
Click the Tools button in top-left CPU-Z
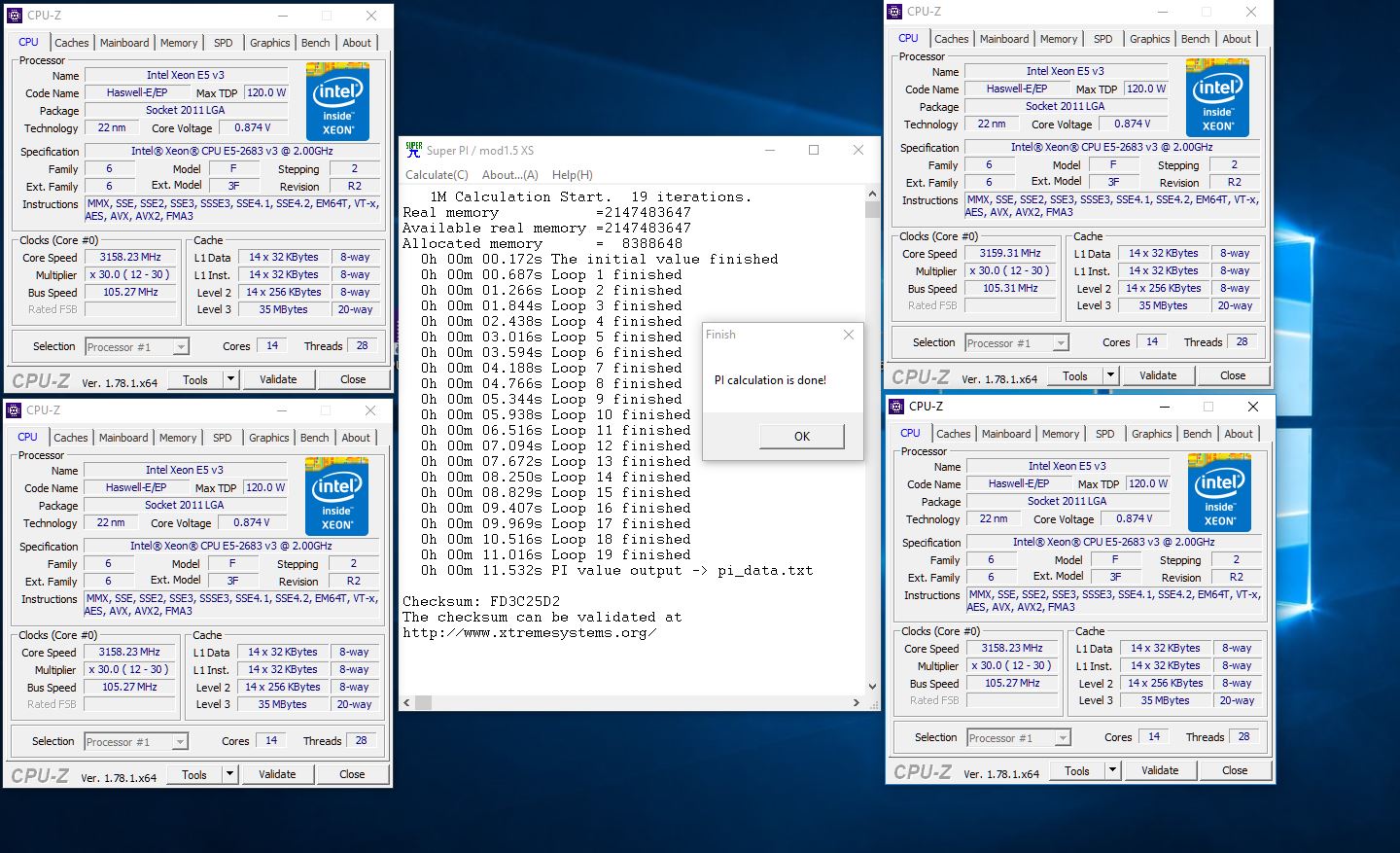195,379
